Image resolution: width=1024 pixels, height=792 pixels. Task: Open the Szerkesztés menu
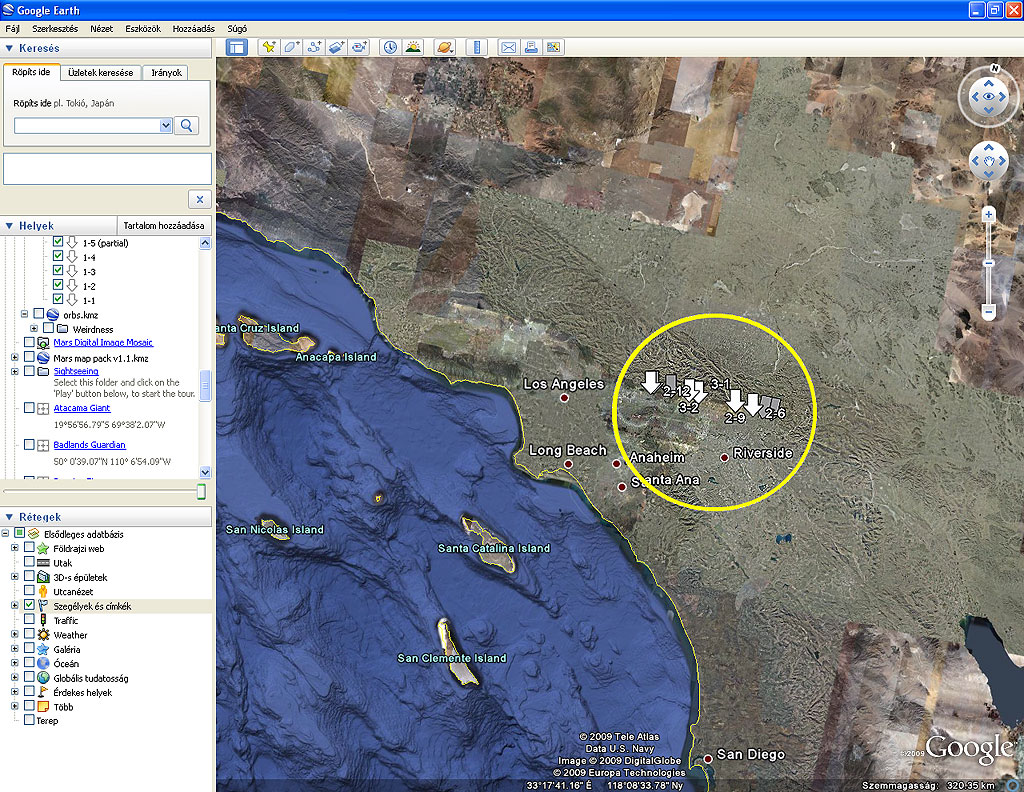point(55,29)
